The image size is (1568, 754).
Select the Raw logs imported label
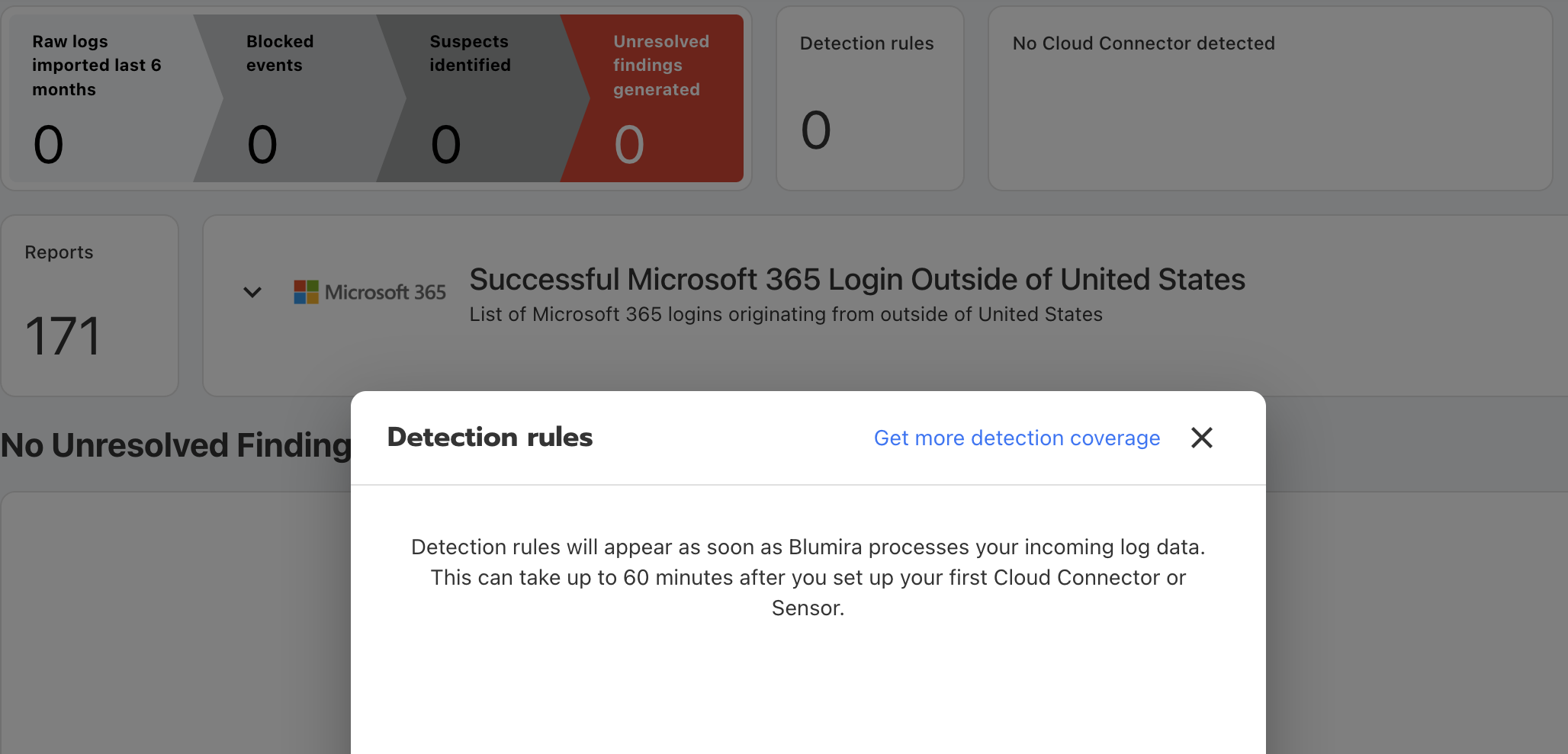click(96, 66)
